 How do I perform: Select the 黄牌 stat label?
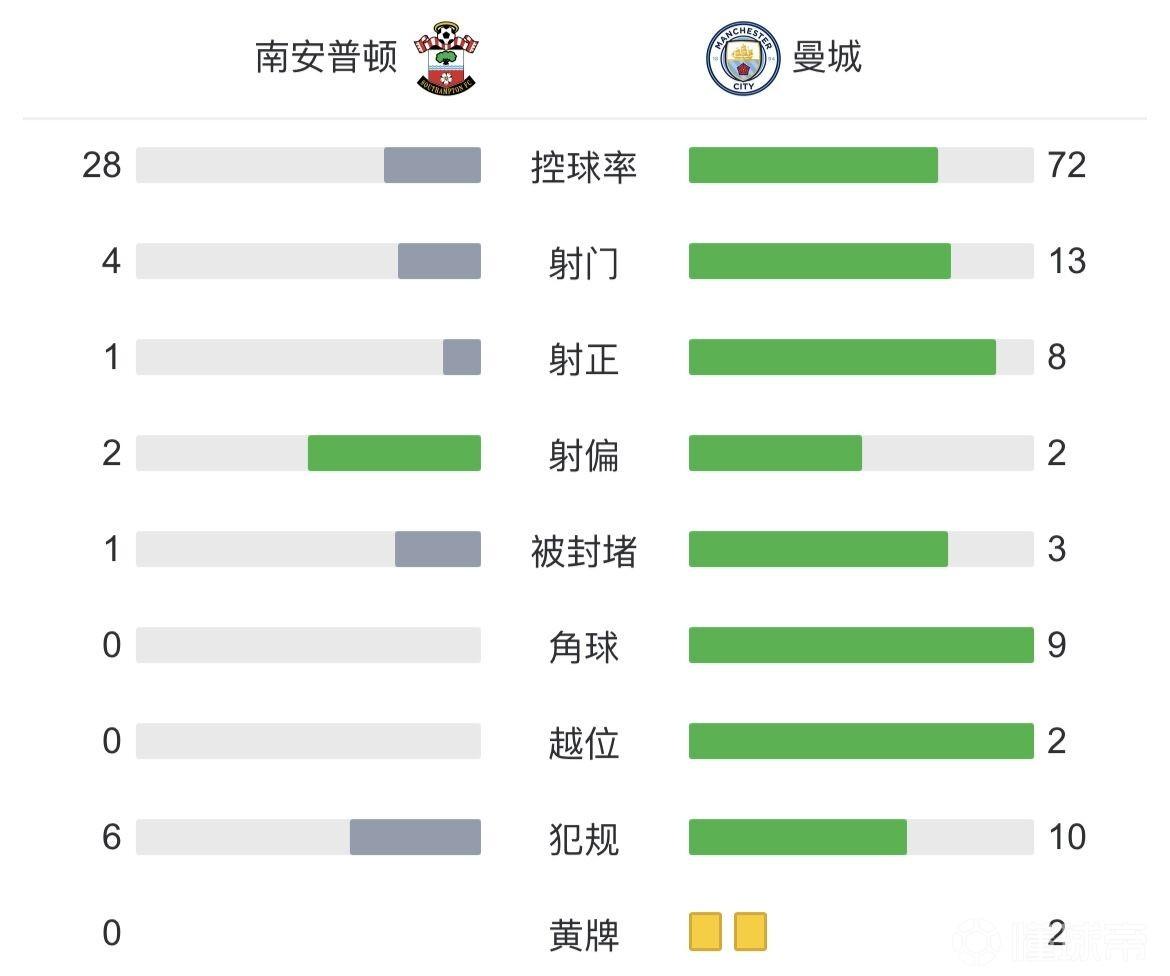click(x=584, y=934)
